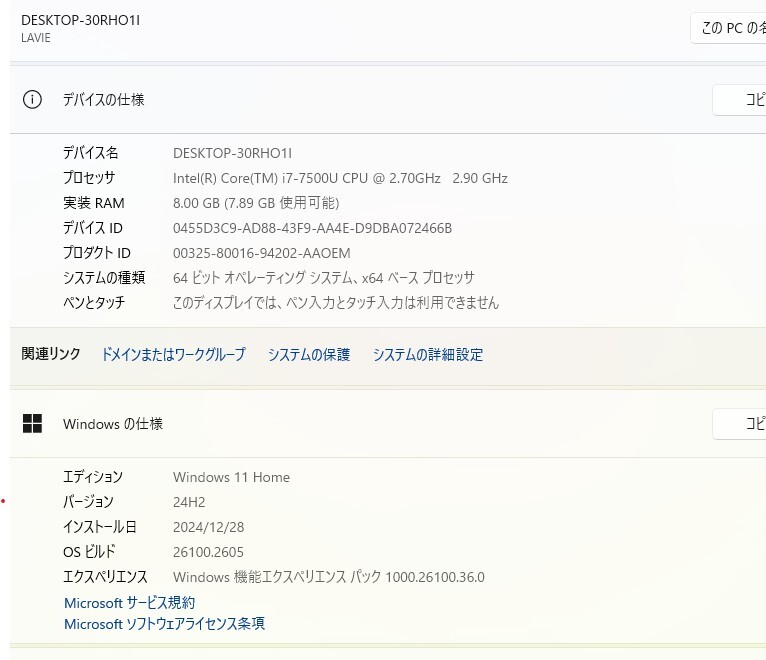Click the エクスペリエンス label

click(105, 576)
